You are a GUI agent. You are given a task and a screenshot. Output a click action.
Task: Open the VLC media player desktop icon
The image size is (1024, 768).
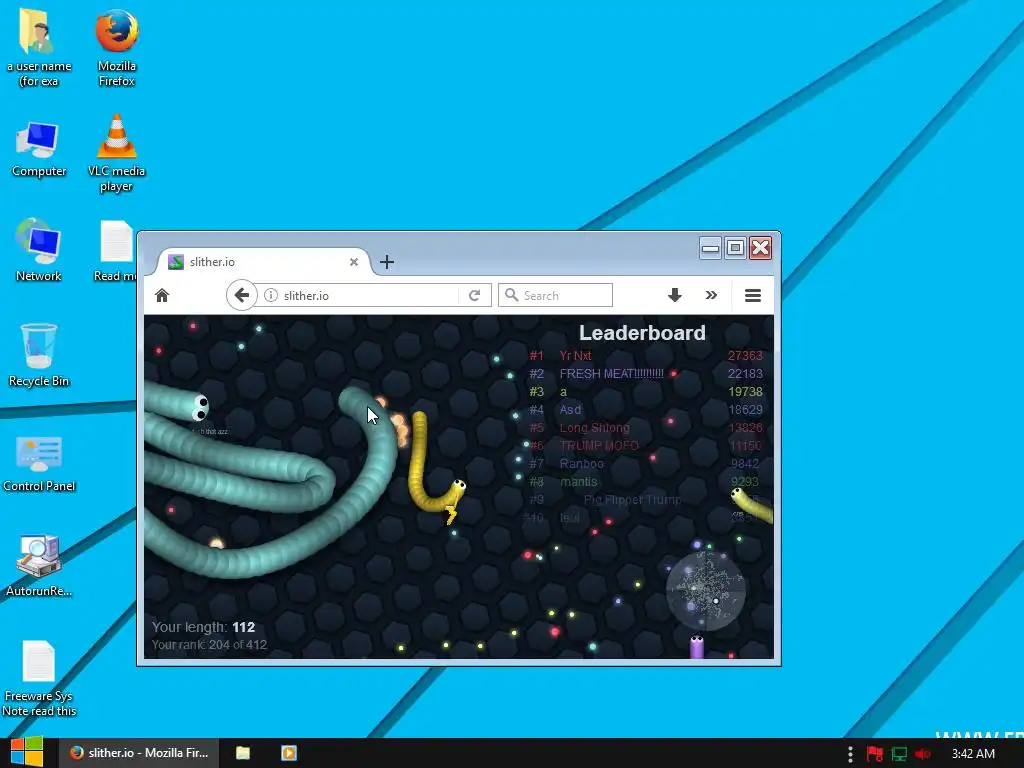pos(116,153)
